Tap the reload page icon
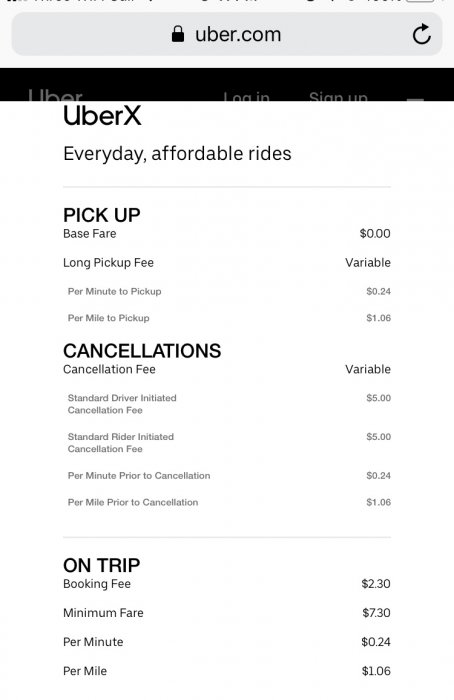The height and width of the screenshot is (700, 454). coord(421,34)
